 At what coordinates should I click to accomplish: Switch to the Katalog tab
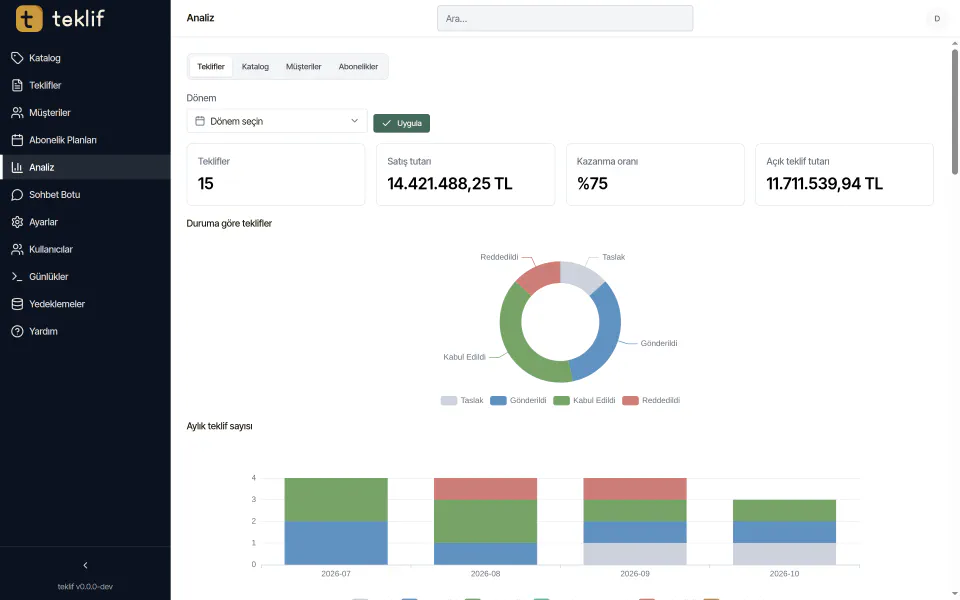(255, 67)
